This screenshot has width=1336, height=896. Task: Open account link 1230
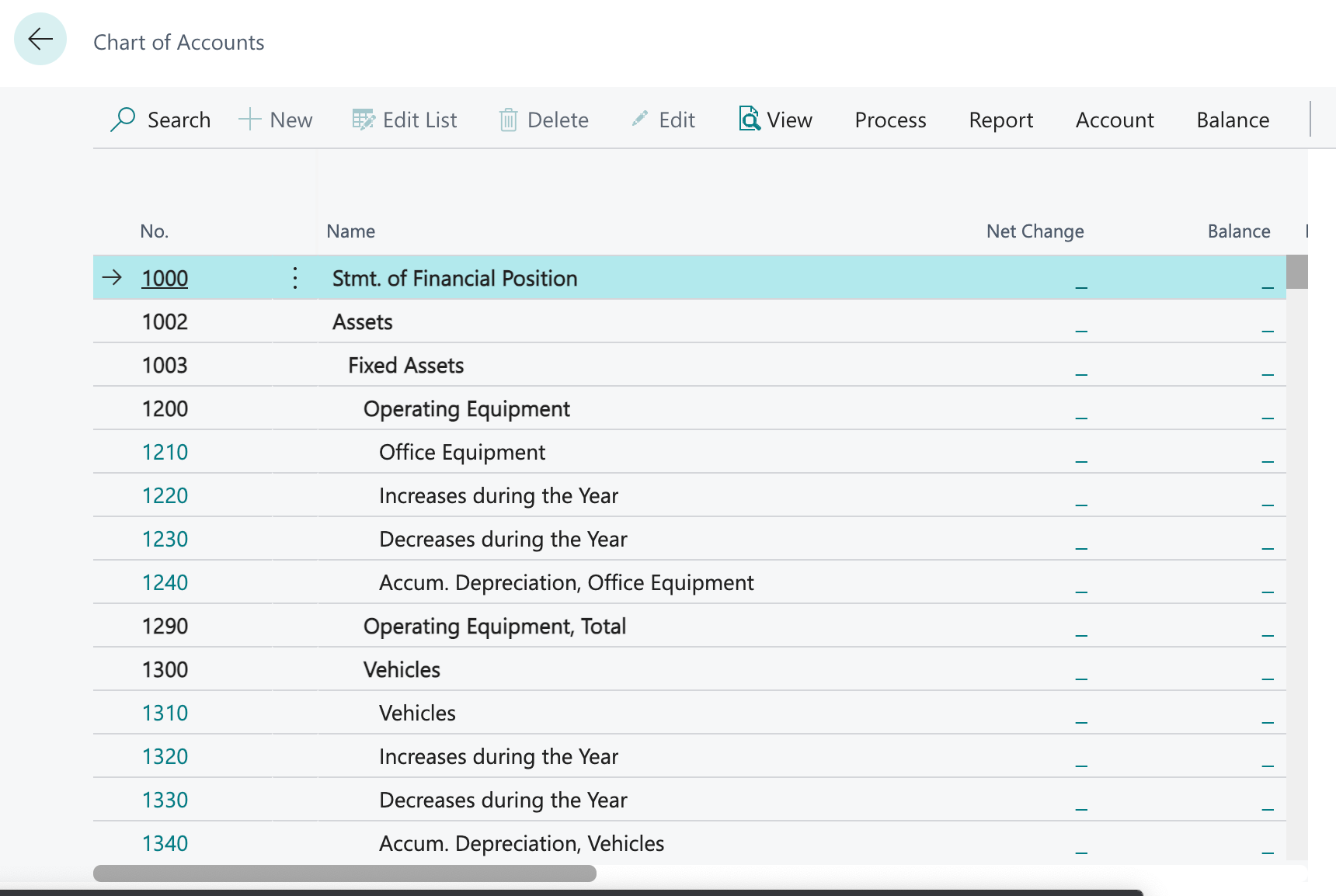pyautogui.click(x=165, y=539)
